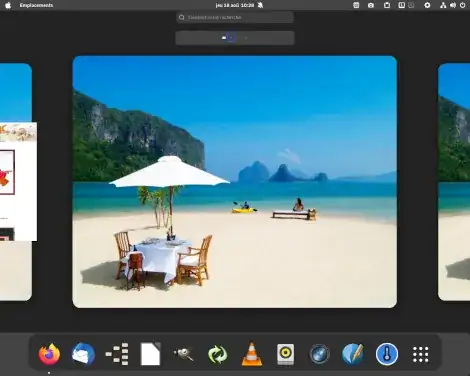
Task: Switch to the right-hand workspace preview
Action: tap(454, 182)
